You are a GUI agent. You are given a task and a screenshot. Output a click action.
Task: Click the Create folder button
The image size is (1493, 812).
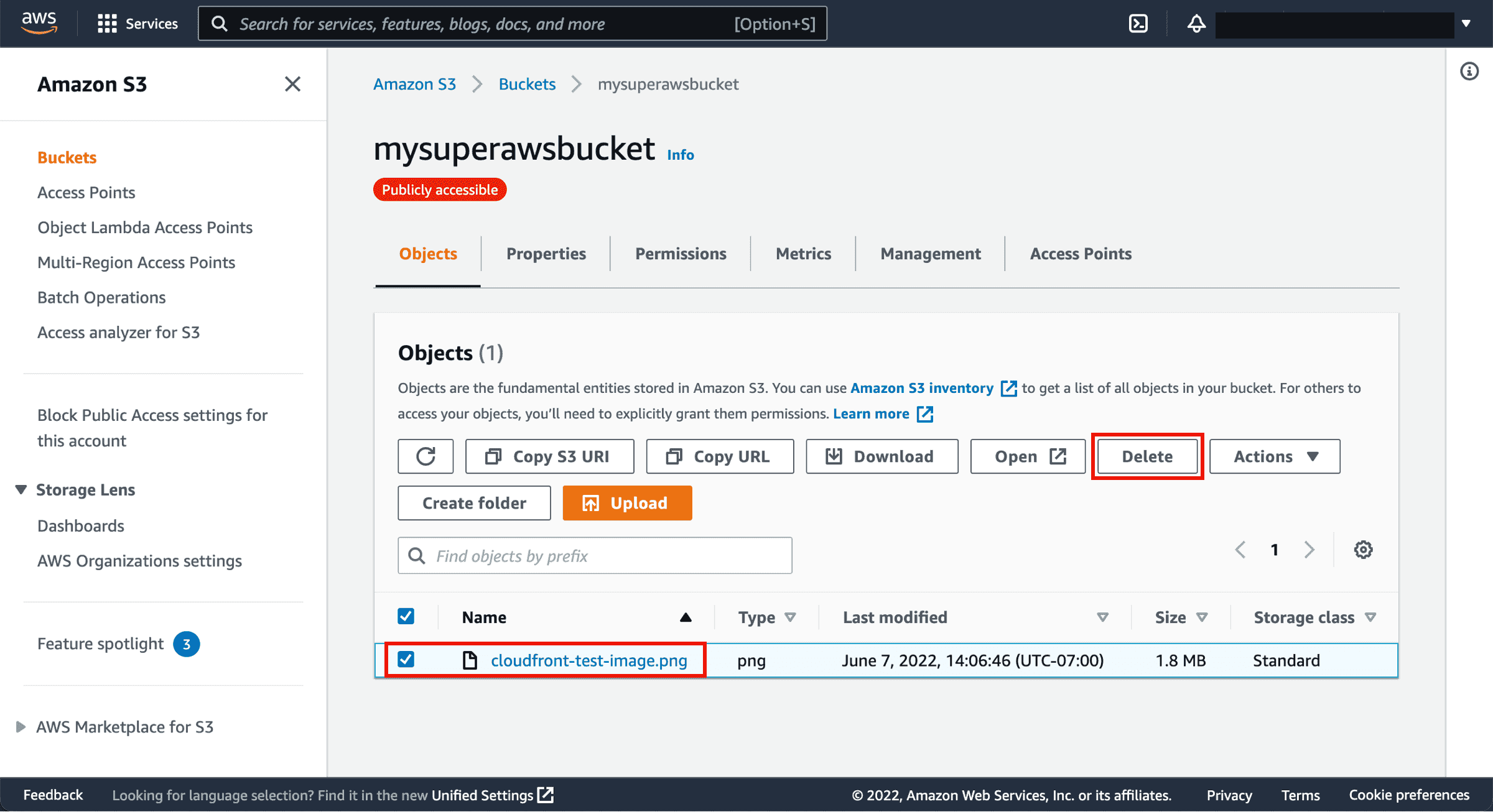click(x=474, y=503)
